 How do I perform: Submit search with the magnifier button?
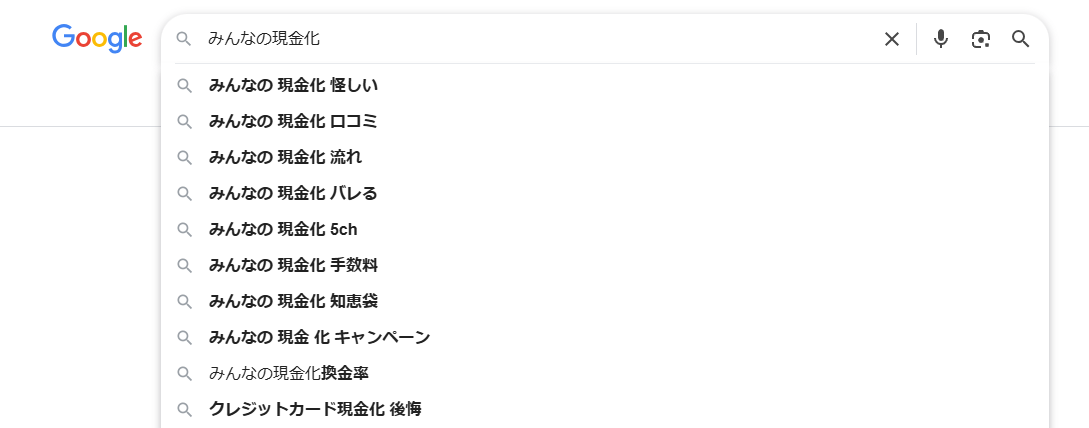click(x=1020, y=39)
